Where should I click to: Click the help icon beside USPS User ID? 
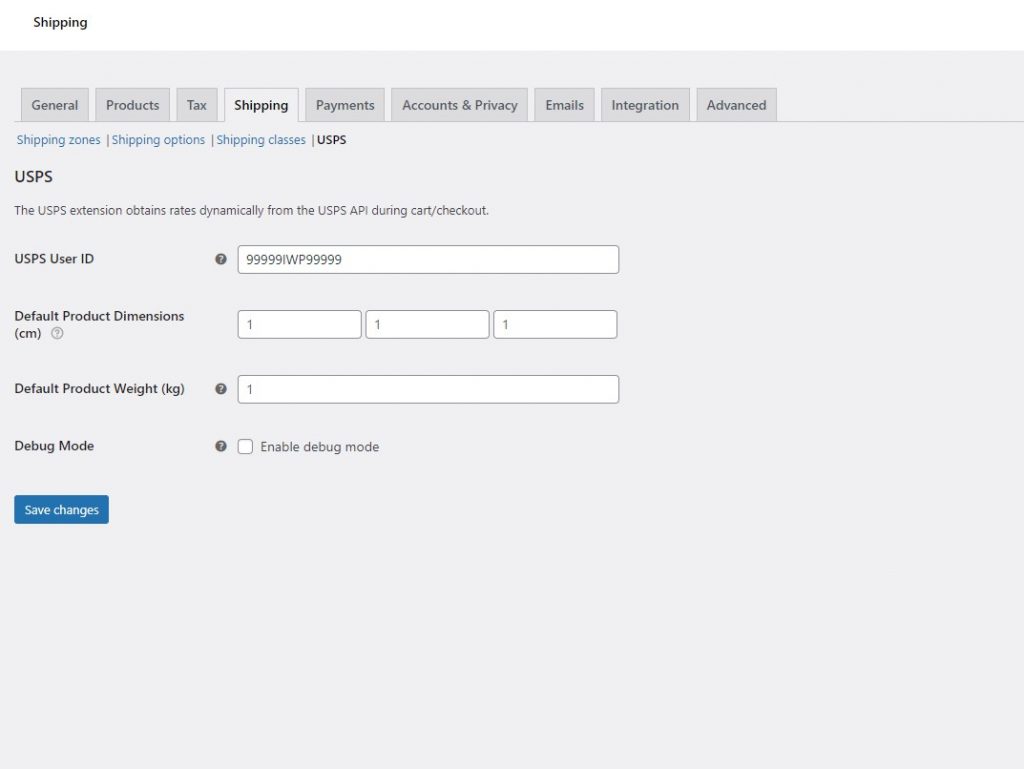tap(221, 259)
